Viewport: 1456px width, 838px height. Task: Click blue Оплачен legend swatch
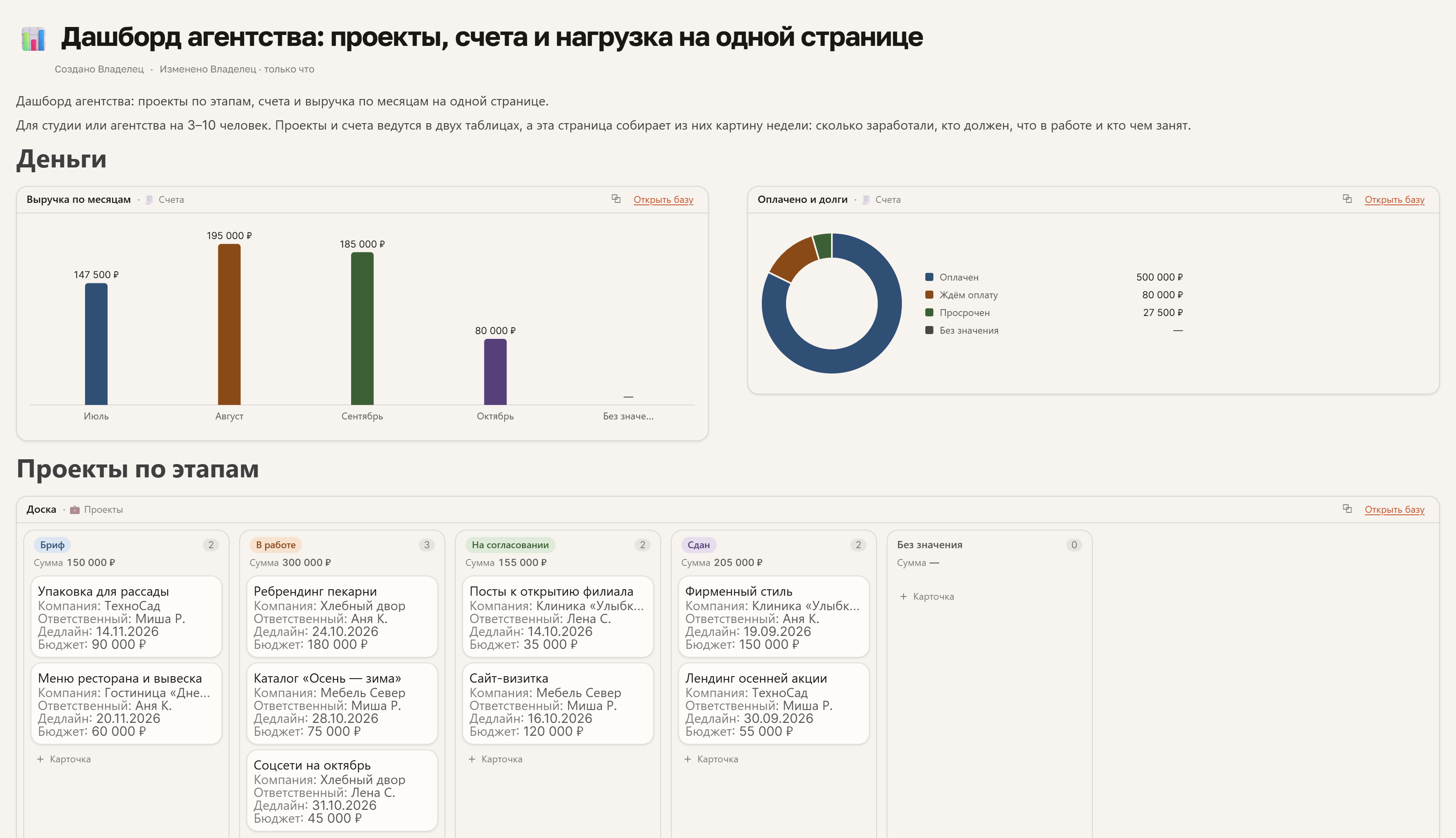click(x=929, y=277)
